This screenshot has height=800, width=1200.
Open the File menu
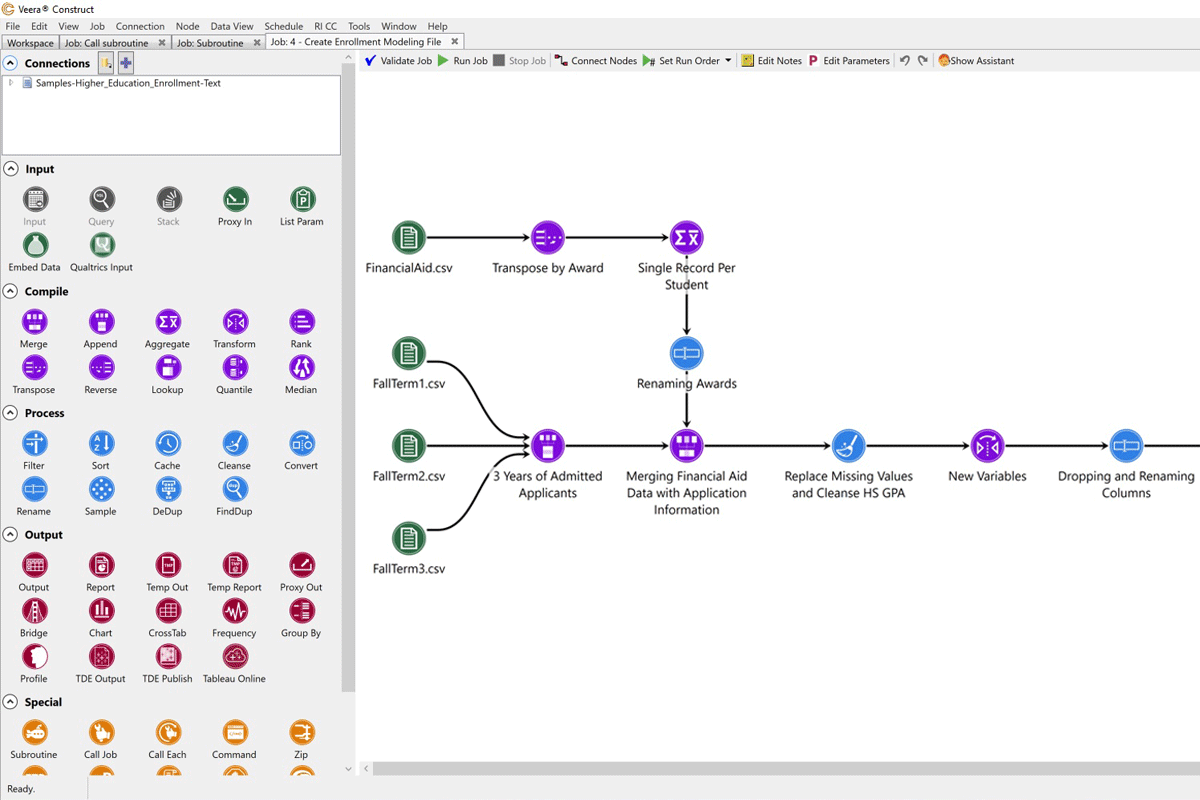[13, 26]
